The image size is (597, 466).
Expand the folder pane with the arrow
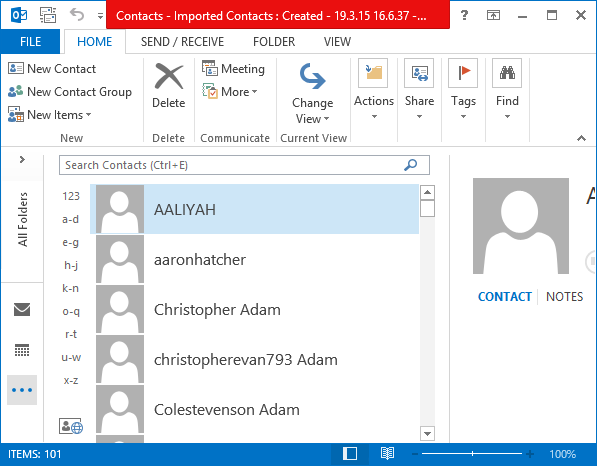(x=22, y=160)
